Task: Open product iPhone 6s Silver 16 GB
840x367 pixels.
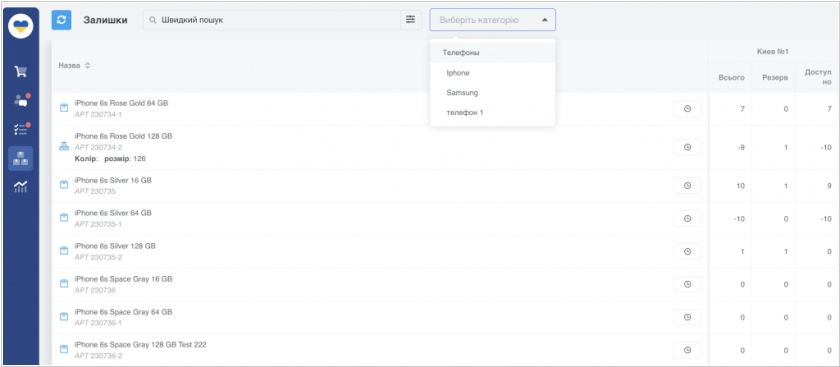Action: [x=113, y=181]
